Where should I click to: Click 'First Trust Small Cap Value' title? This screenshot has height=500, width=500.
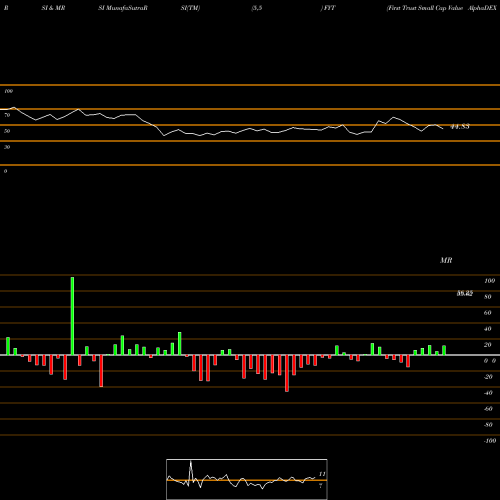click(x=425, y=8)
